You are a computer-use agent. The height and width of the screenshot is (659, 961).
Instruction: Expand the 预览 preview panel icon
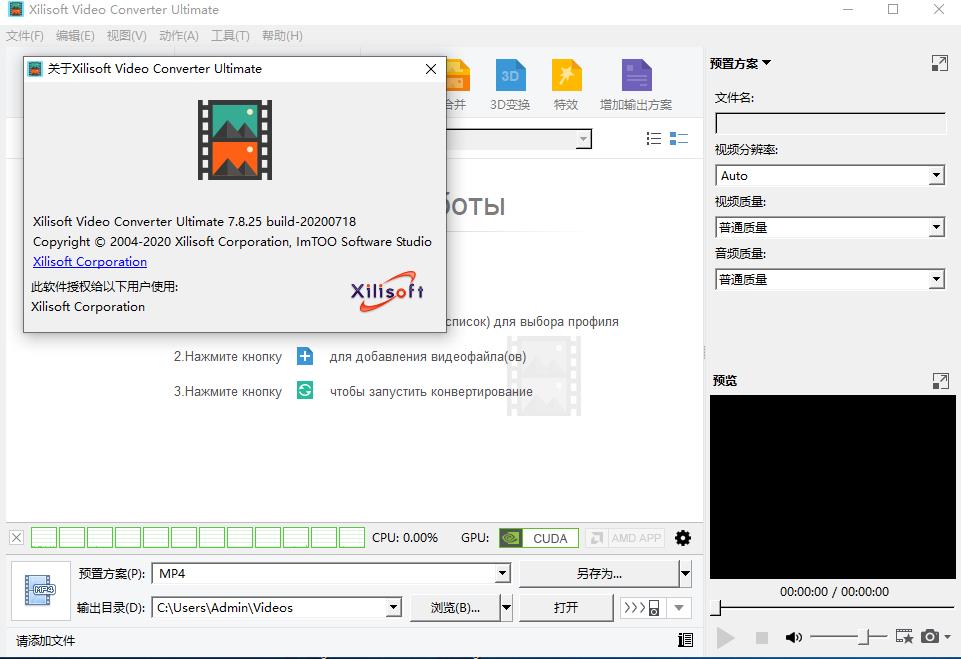tap(940, 381)
